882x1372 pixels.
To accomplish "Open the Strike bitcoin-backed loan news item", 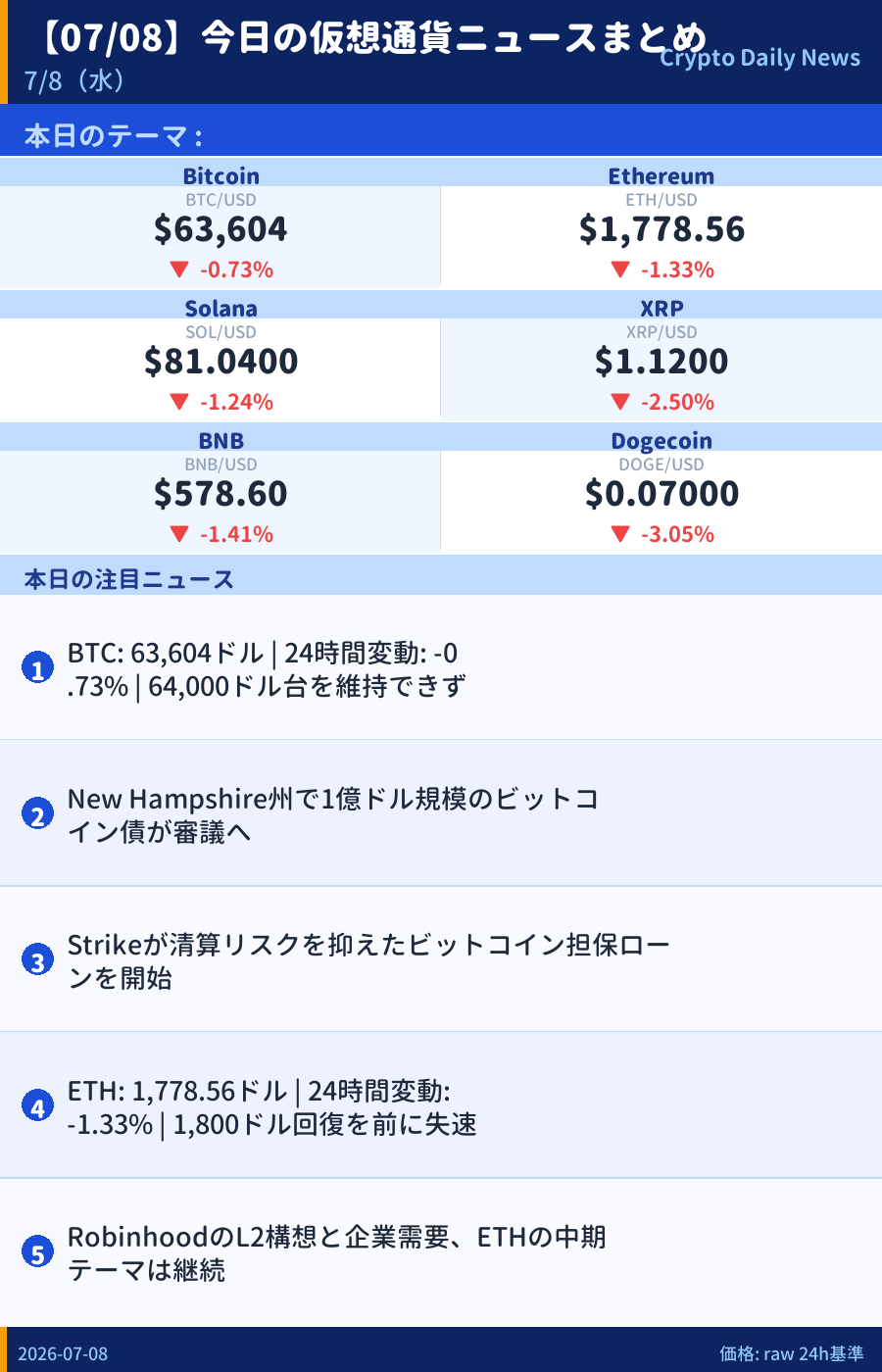I will click(x=441, y=959).
